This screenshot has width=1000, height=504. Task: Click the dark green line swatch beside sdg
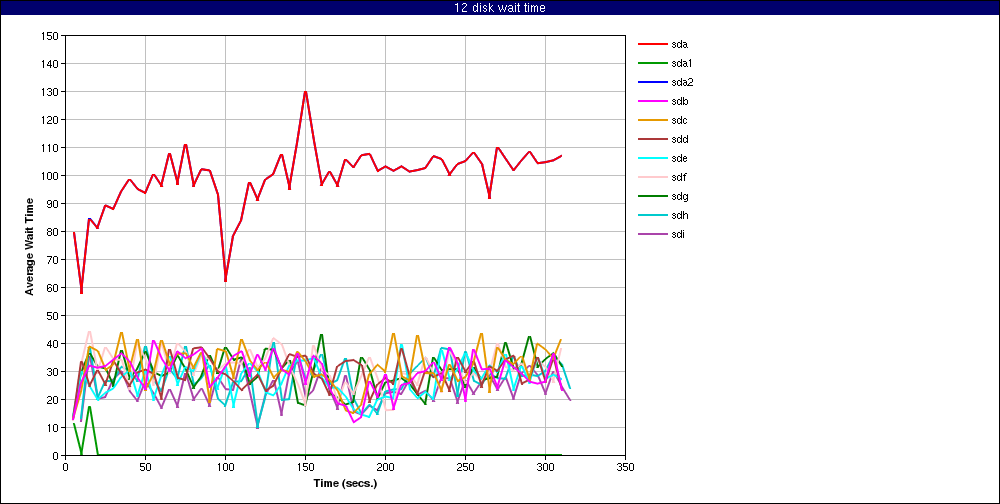click(651, 196)
